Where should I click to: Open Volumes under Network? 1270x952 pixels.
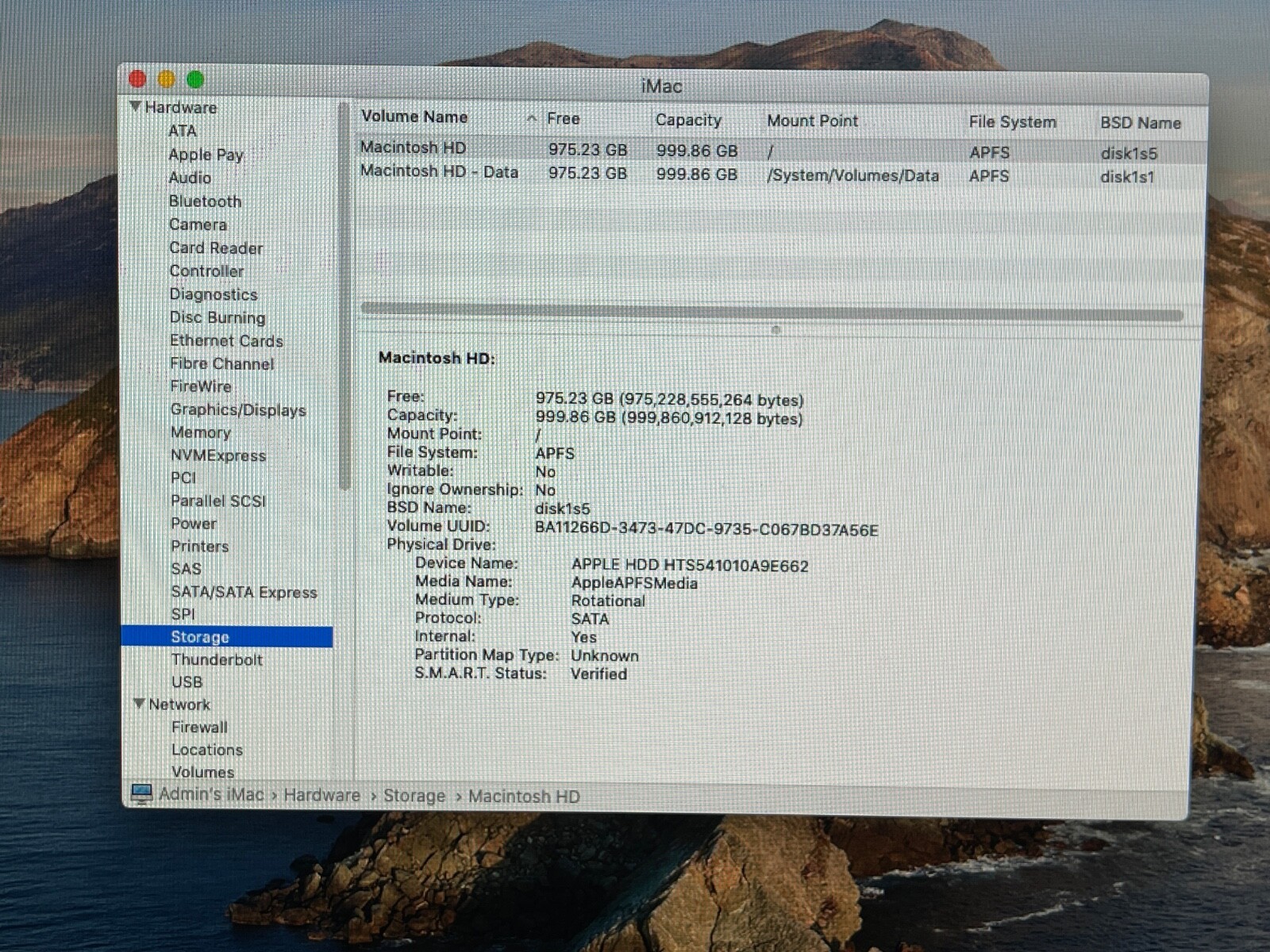[202, 772]
